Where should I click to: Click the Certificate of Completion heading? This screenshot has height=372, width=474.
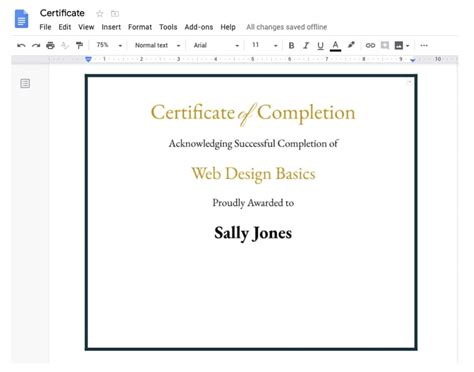253,114
